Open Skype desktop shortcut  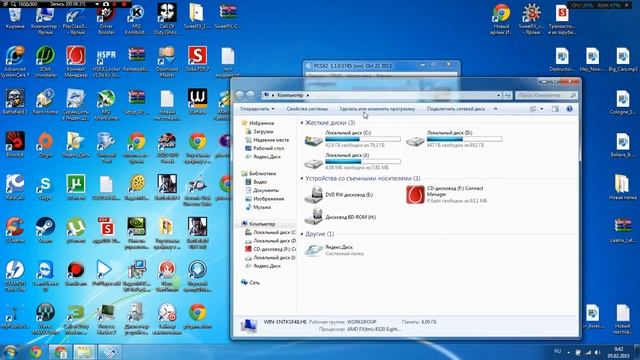45,188
